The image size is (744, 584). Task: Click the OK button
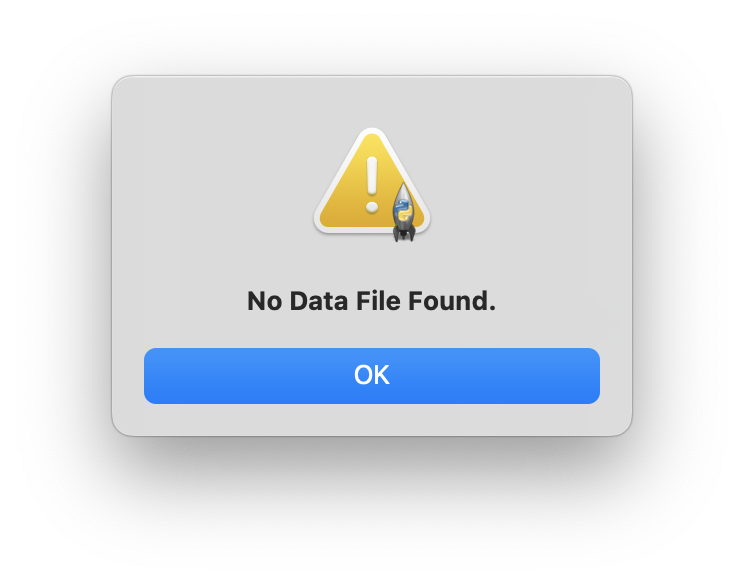point(372,376)
